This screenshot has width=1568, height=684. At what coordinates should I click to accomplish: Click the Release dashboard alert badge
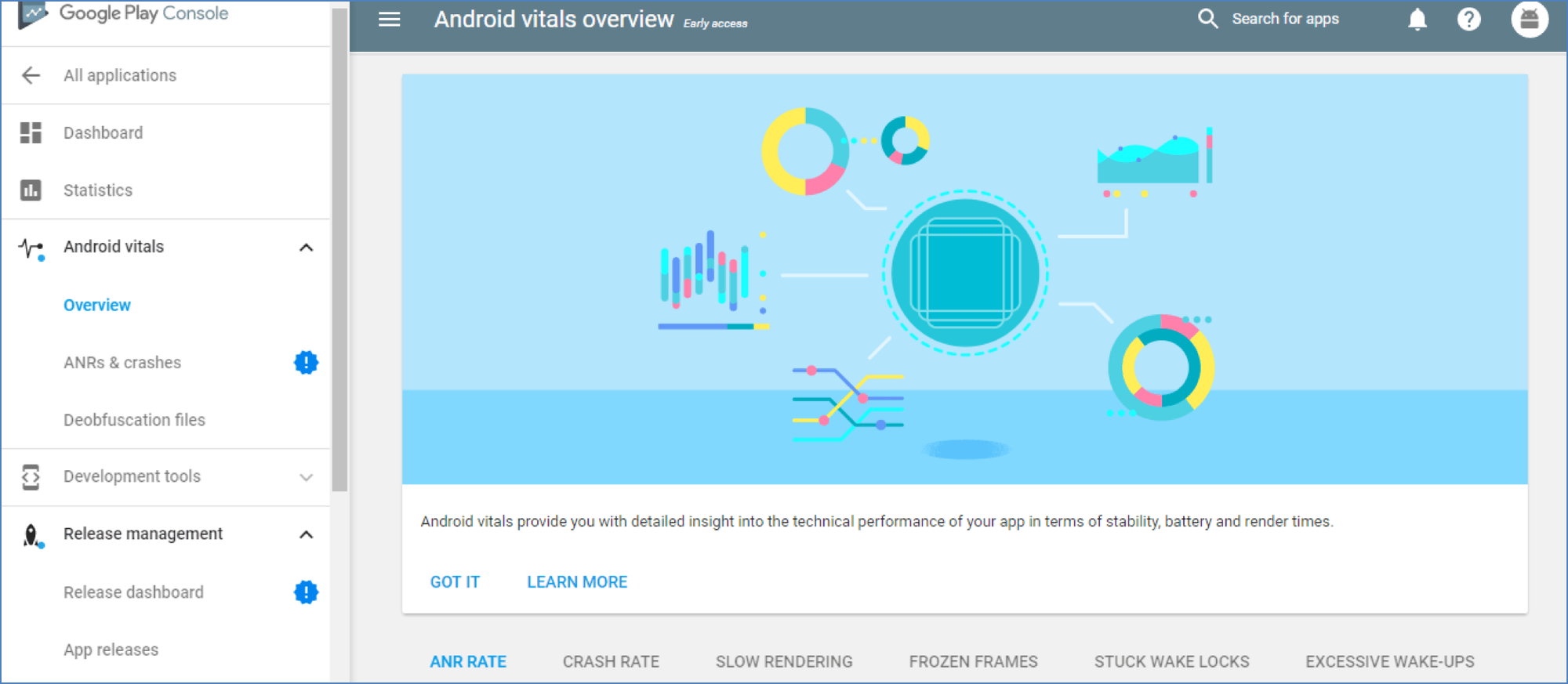[x=306, y=592]
